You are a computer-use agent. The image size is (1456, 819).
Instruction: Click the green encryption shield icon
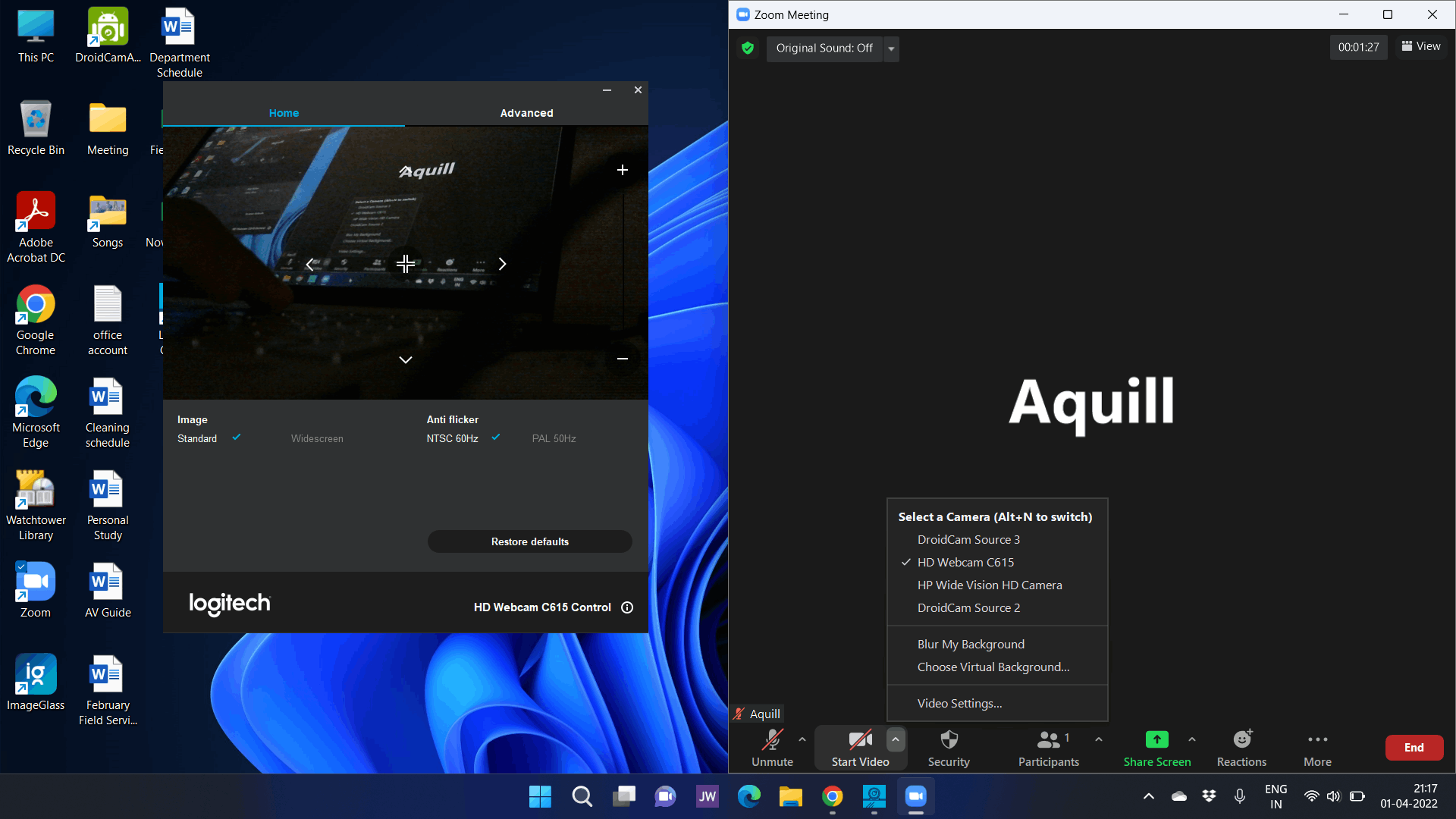tap(748, 49)
